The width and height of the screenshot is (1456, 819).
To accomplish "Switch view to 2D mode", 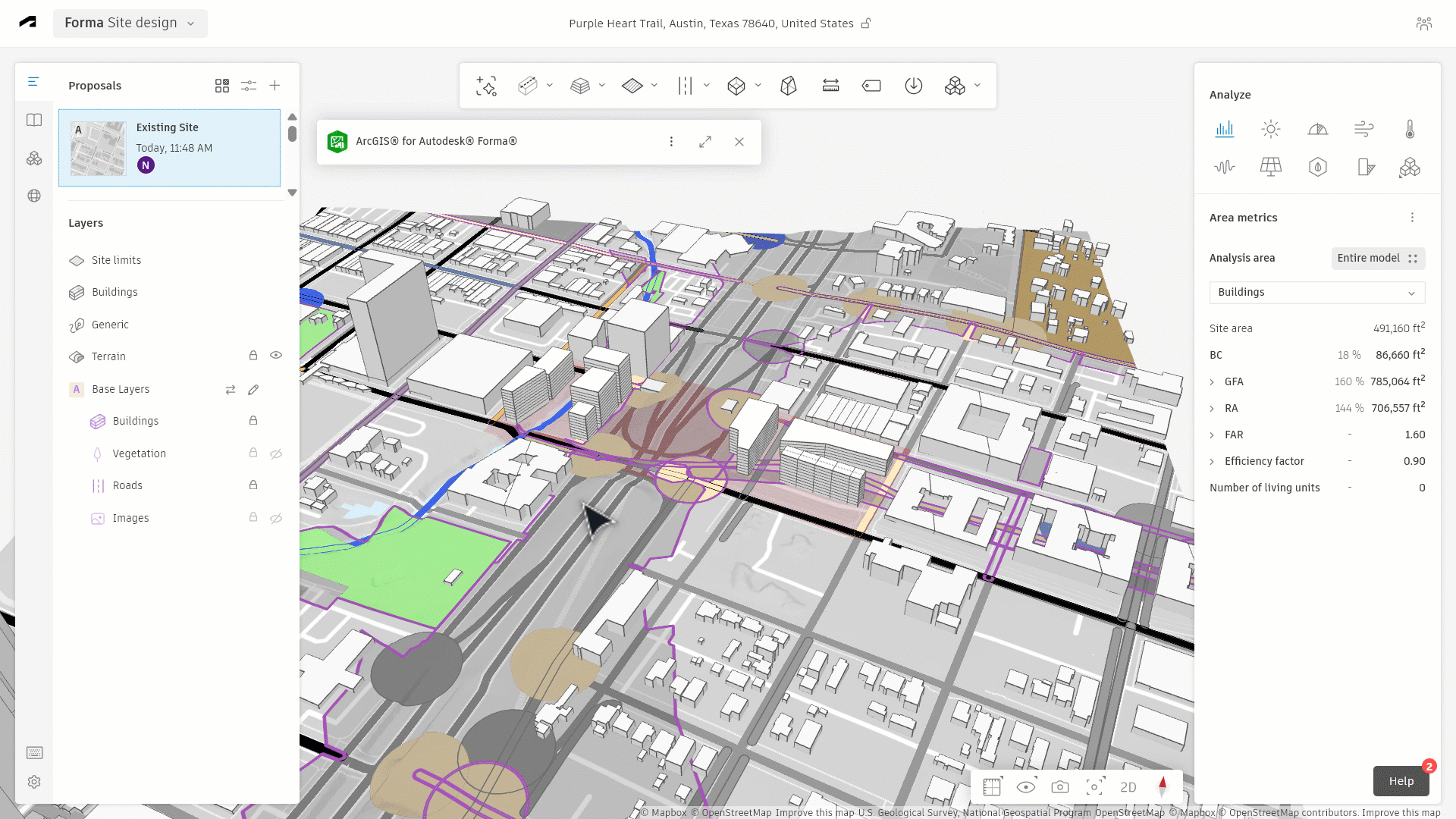I will (x=1128, y=787).
